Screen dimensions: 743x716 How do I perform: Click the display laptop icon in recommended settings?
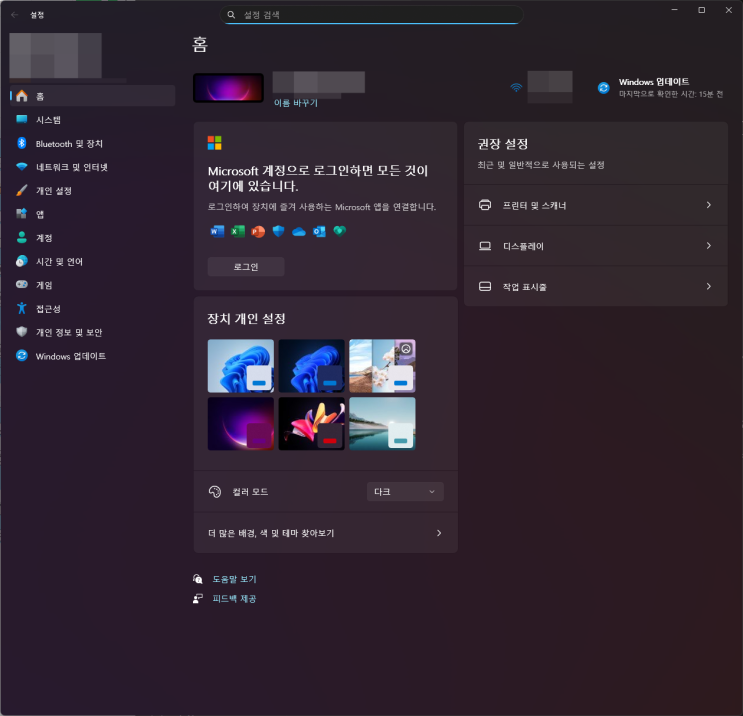coord(485,246)
